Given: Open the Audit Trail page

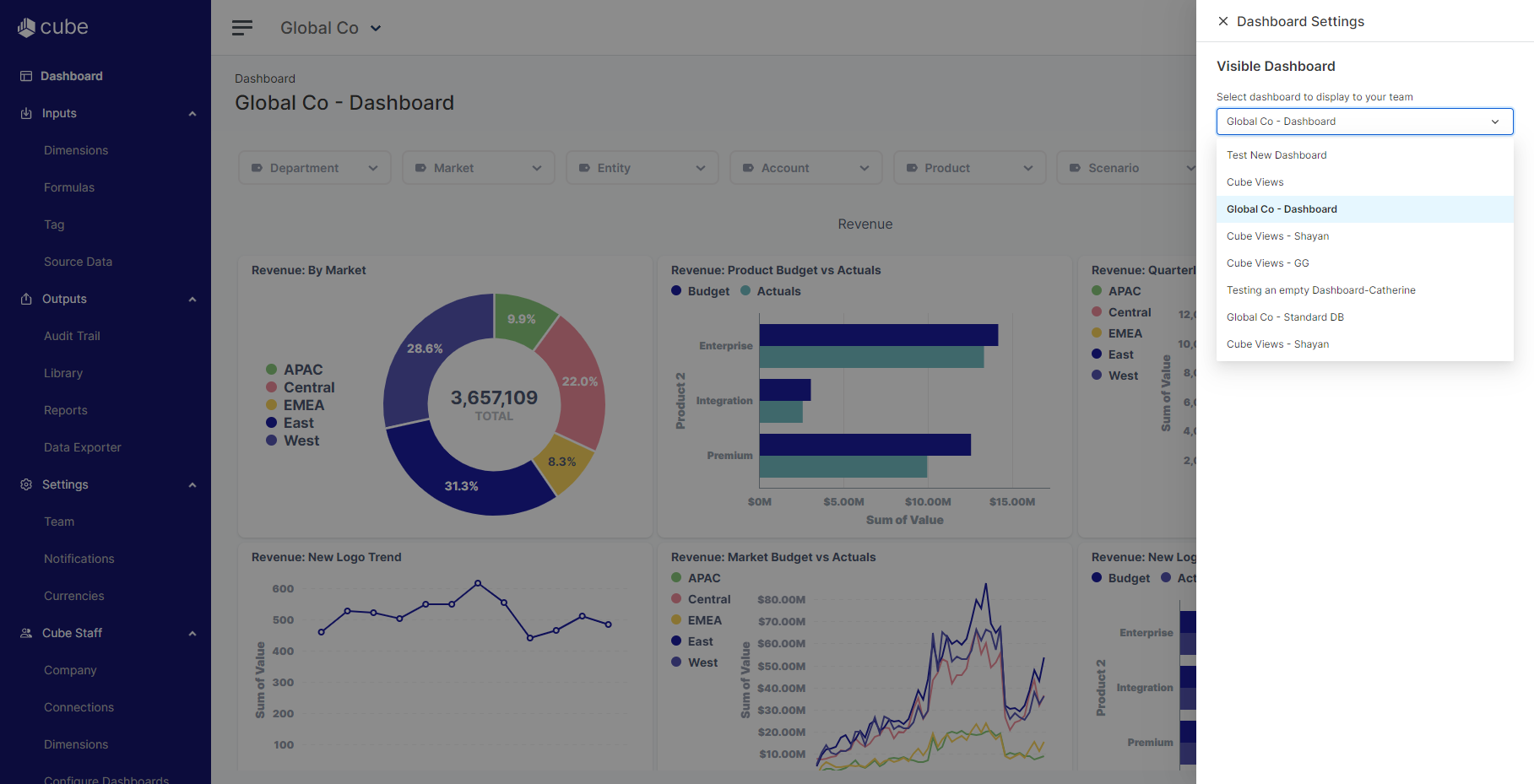Looking at the screenshot, I should (72, 336).
